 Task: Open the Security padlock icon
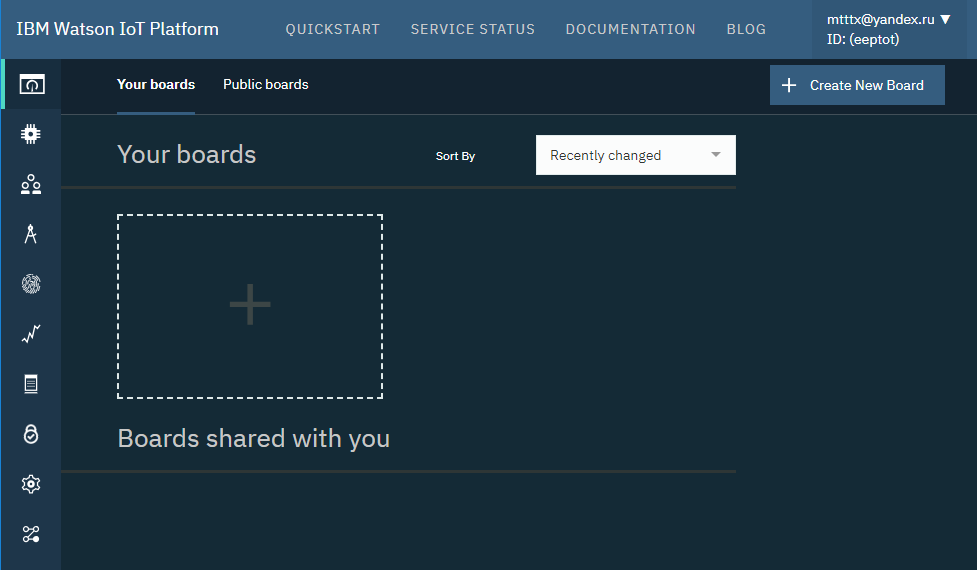click(31, 434)
